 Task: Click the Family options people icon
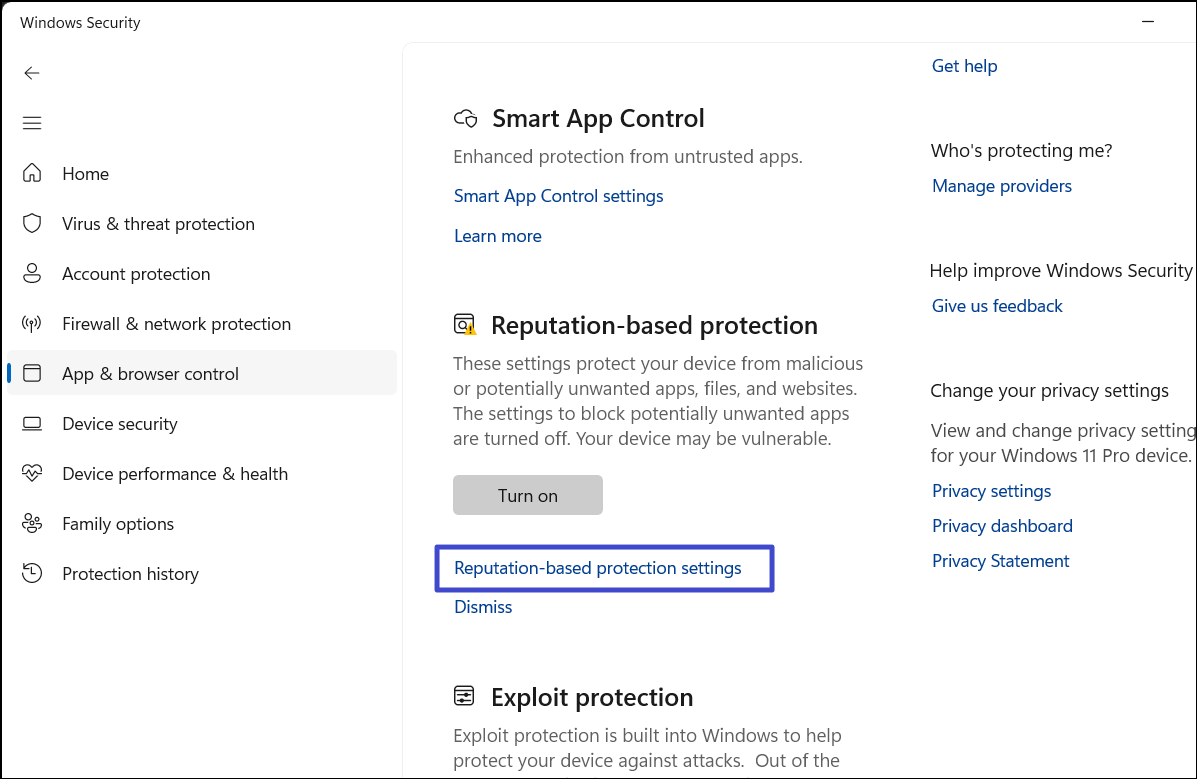click(x=32, y=523)
